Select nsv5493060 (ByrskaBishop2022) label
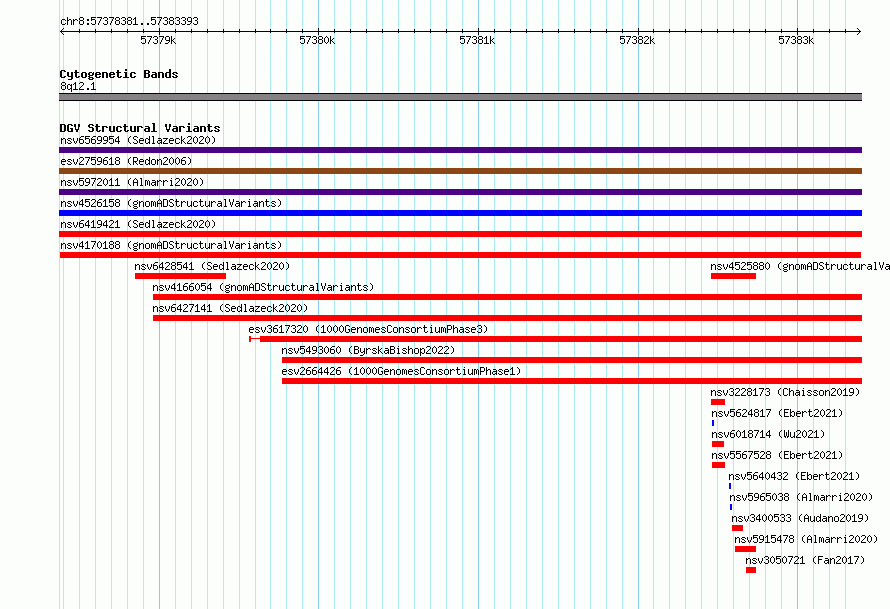890x609 pixels. tap(368, 350)
